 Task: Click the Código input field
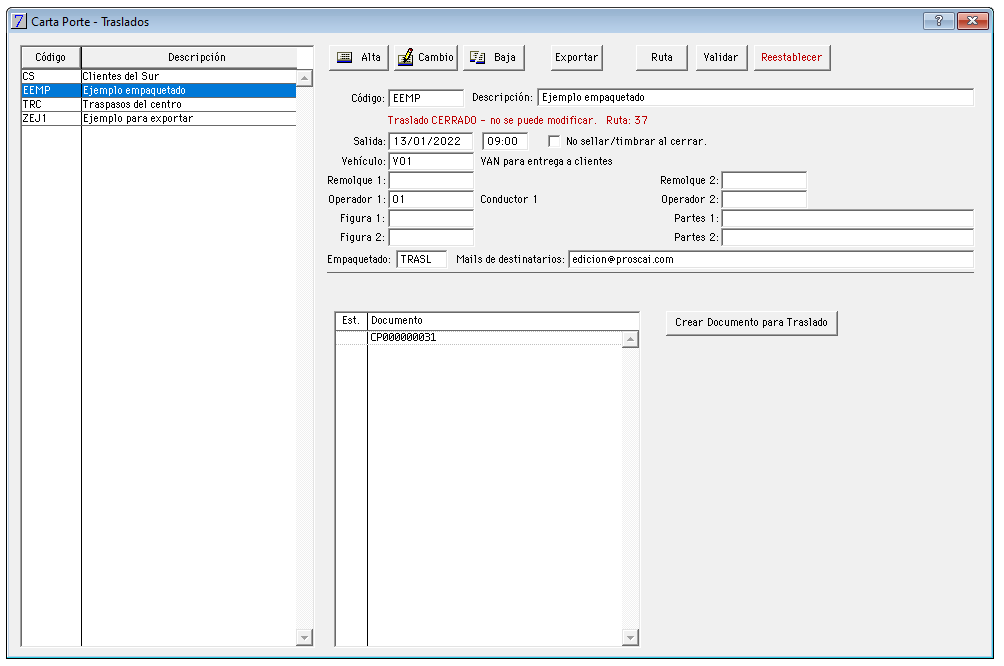(x=426, y=98)
